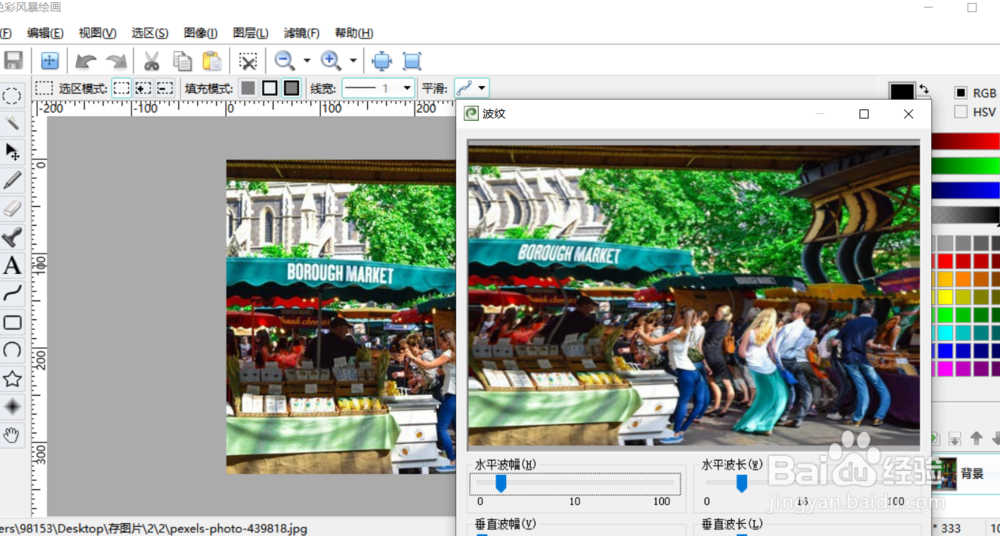Open the 图像(I) menu
1000x536 pixels.
click(201, 33)
